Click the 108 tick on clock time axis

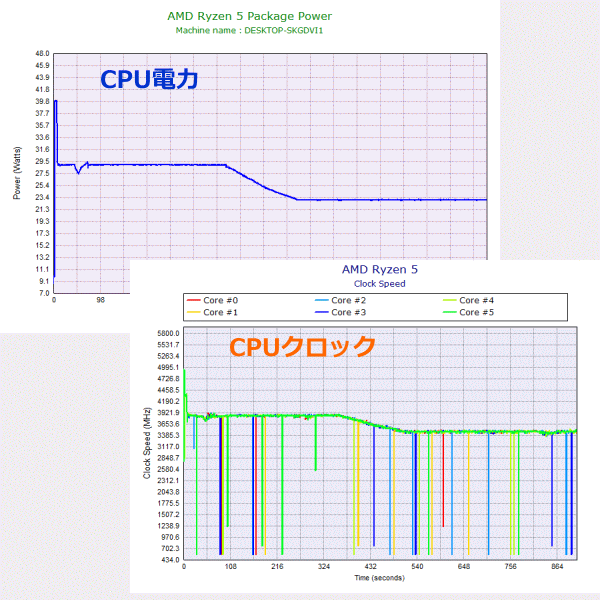click(231, 566)
